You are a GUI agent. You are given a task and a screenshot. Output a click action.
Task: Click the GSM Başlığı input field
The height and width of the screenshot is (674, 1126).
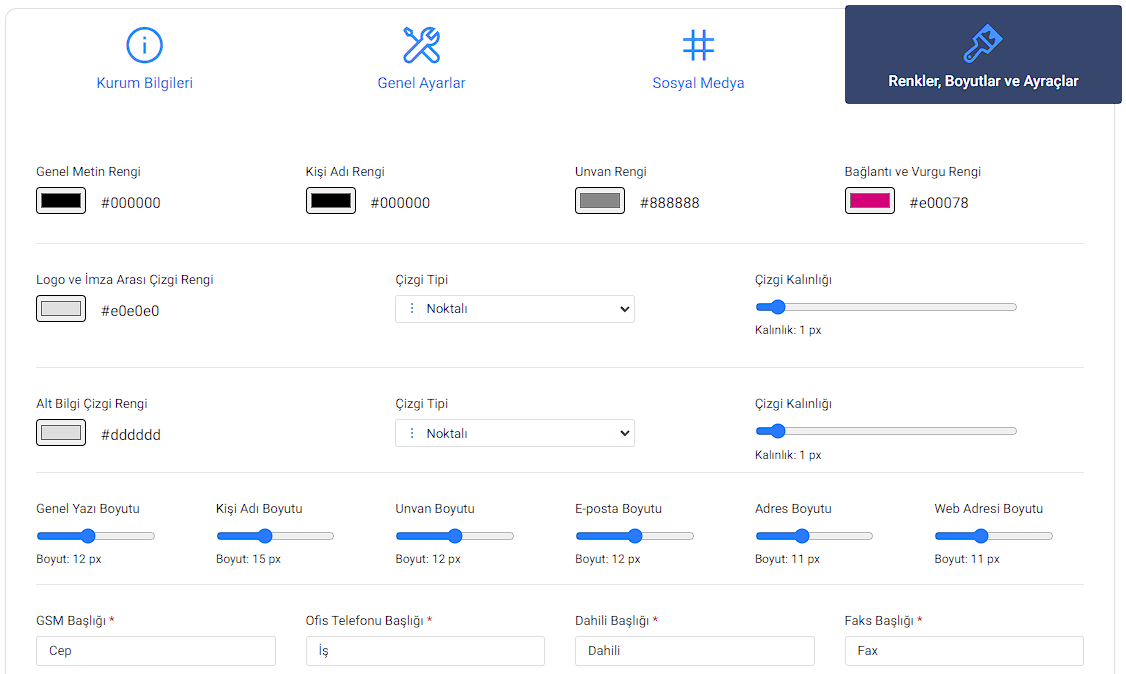pos(156,651)
